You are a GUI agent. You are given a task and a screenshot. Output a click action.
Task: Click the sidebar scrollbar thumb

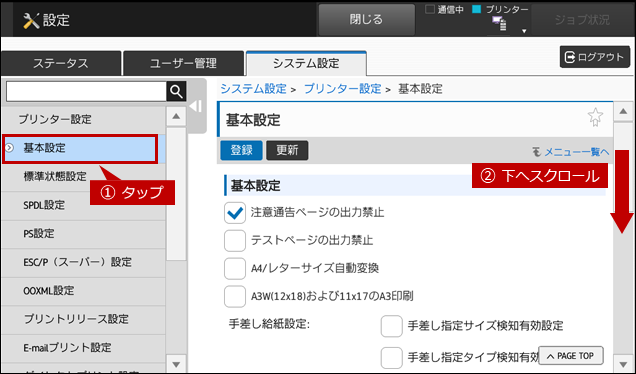176,194
